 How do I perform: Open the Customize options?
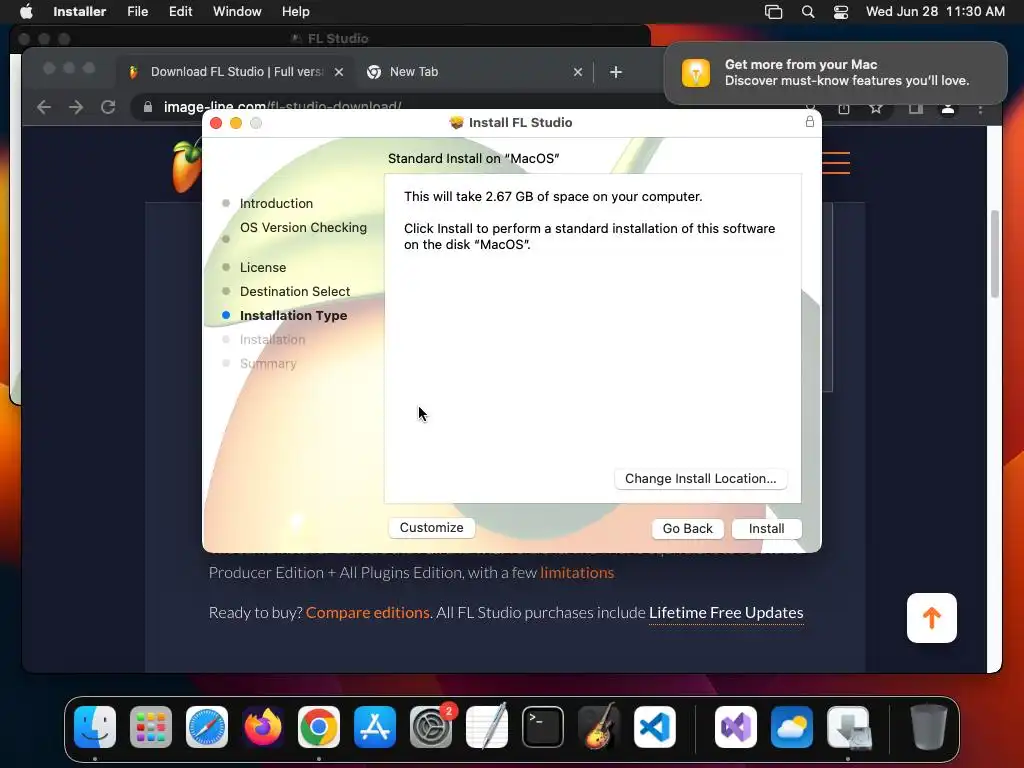pos(431,528)
